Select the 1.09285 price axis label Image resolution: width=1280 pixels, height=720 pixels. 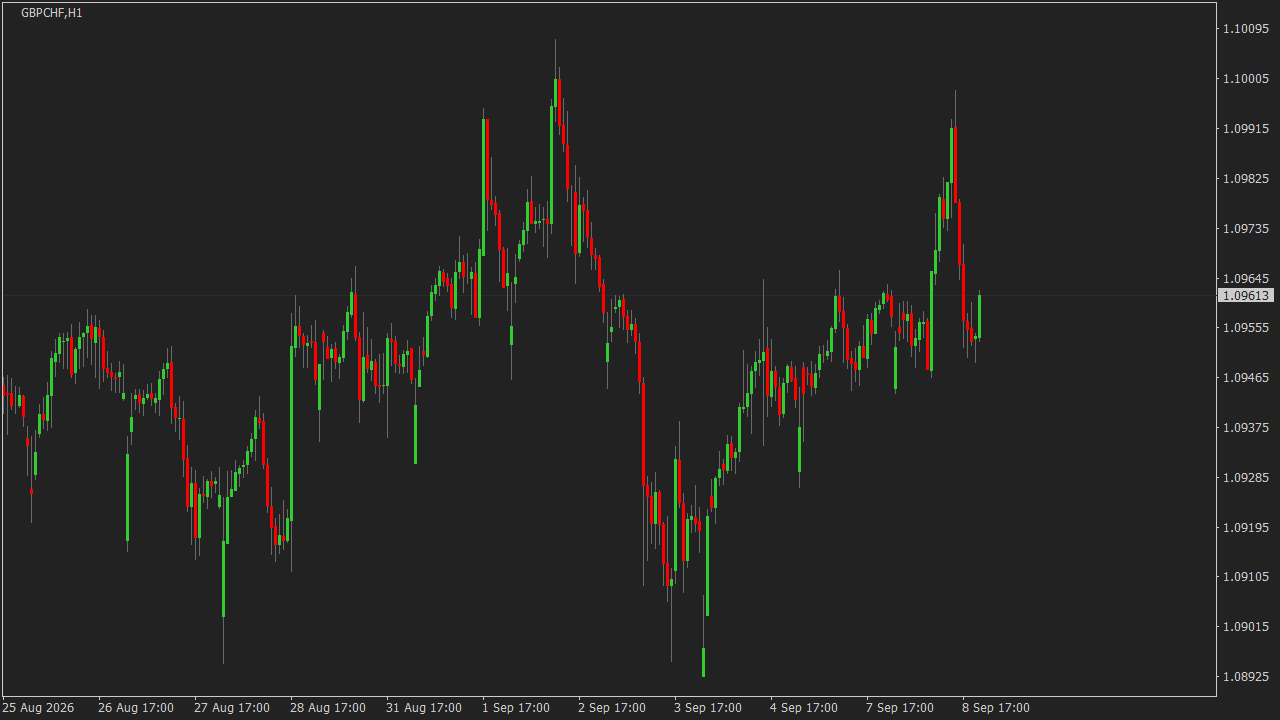[1246, 477]
